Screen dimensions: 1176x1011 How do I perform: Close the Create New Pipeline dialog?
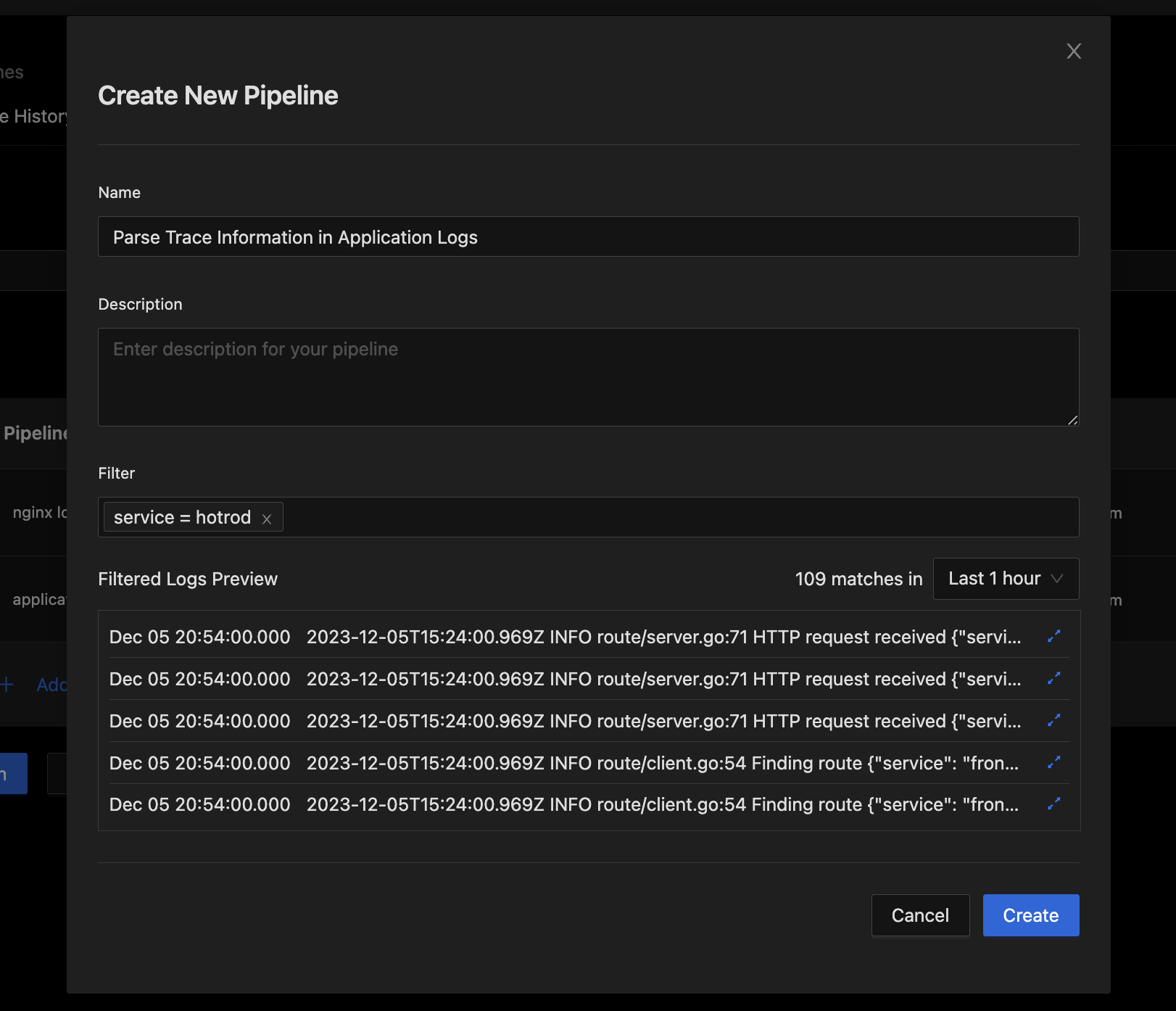(x=1074, y=51)
